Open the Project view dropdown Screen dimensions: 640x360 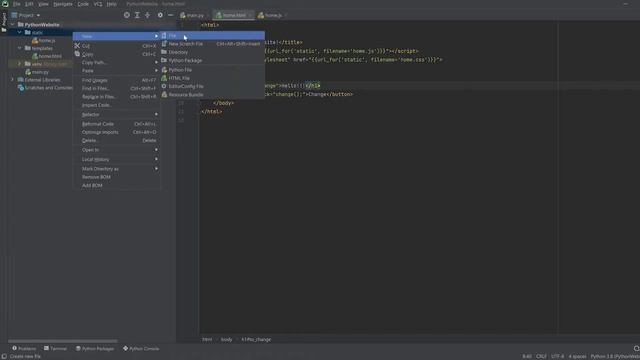point(26,15)
